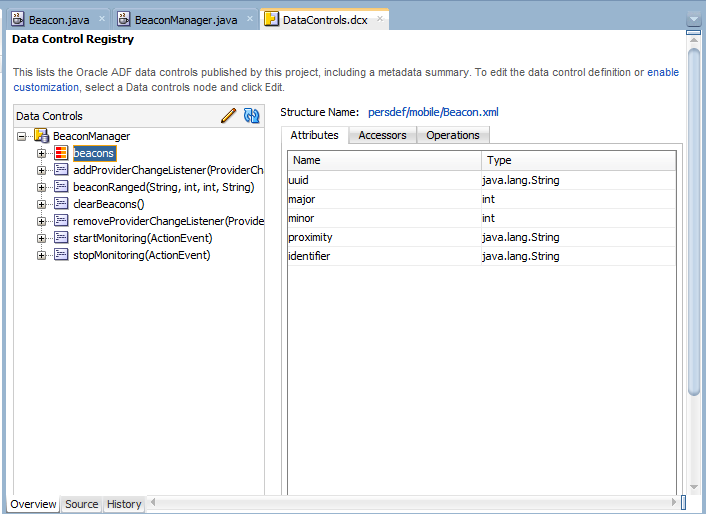Close the BeaconManager.java tab
The width and height of the screenshot is (706, 514).
249,18
